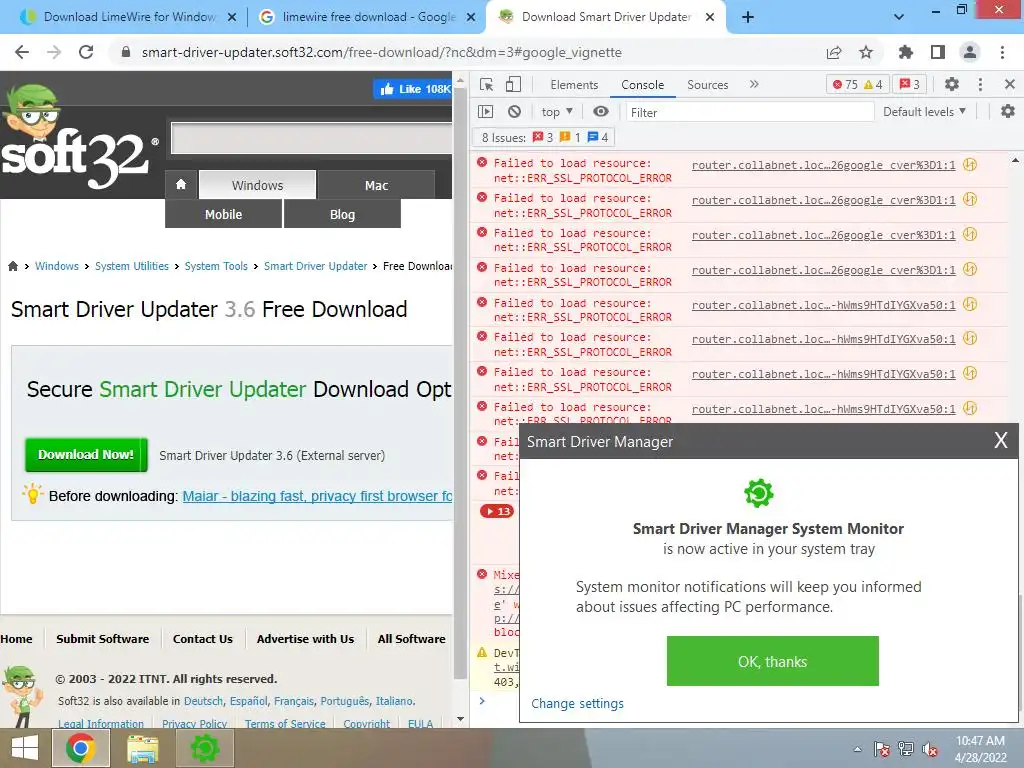Open the soft32 home icon tab
1024x768 pixels.
point(181,185)
